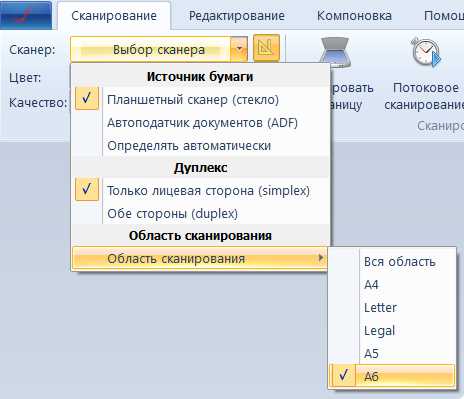
Task: Select Letter scan area
Action: [x=392, y=307]
